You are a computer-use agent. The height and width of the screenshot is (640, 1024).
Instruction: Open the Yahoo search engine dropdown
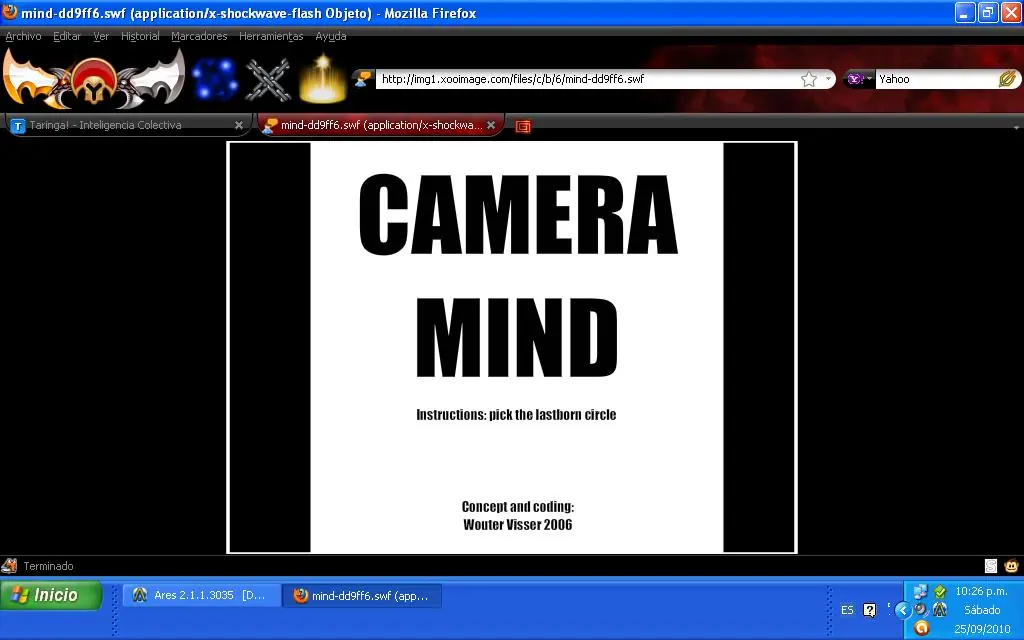(x=860, y=79)
